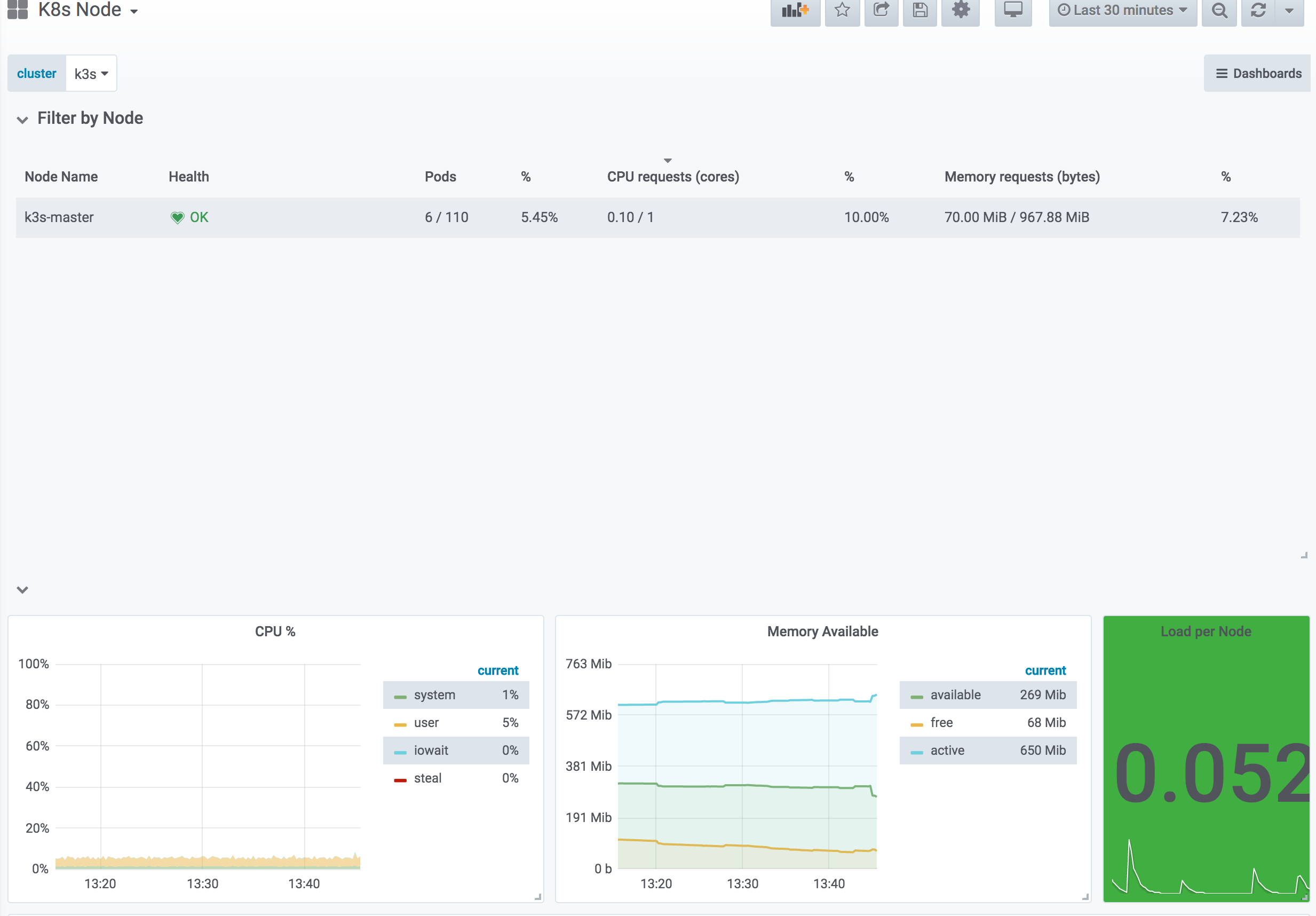Viewport: 1316px width, 916px height.
Task: Zoom out the time range
Action: pyautogui.click(x=1219, y=11)
